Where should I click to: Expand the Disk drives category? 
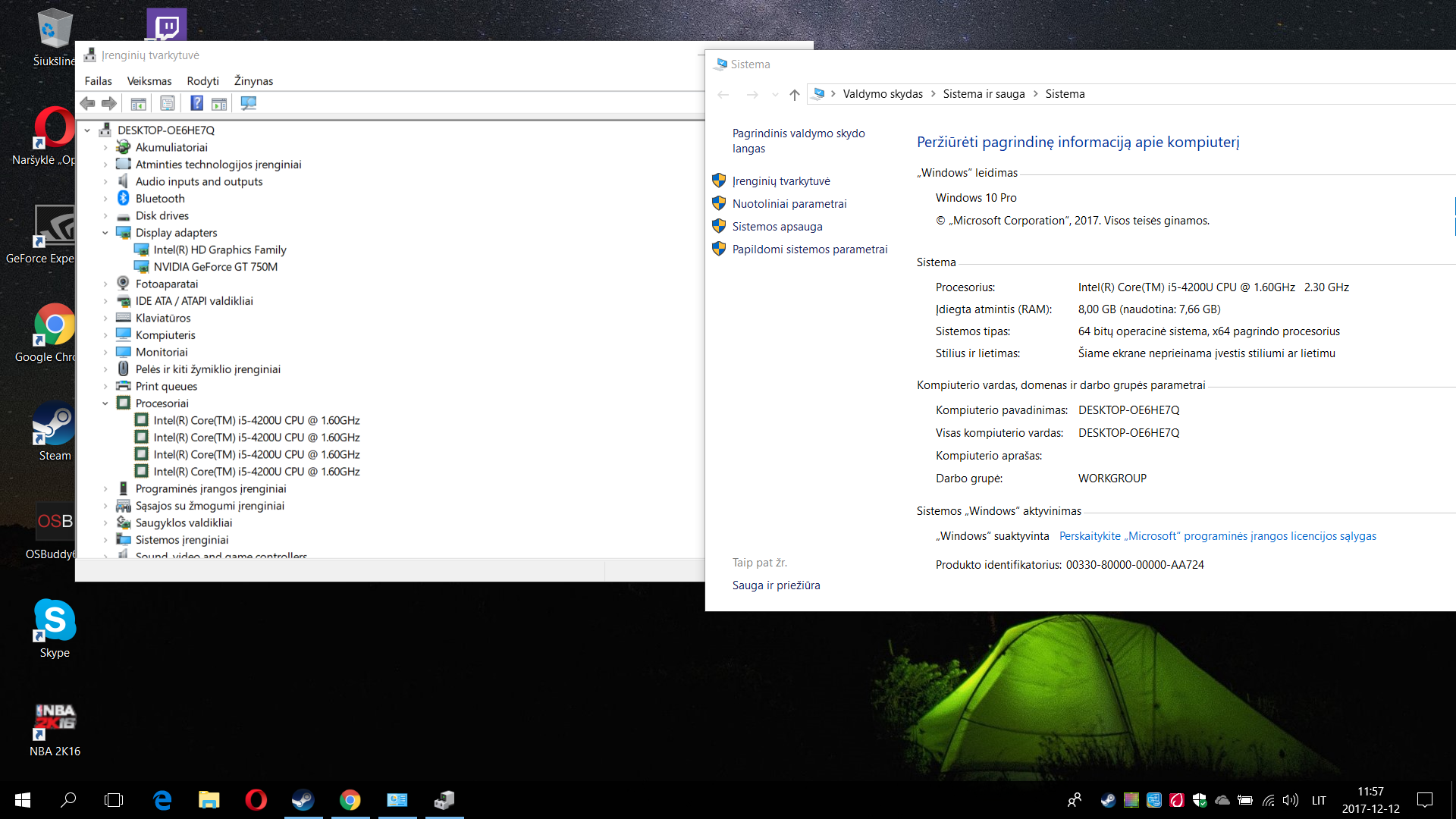105,216
